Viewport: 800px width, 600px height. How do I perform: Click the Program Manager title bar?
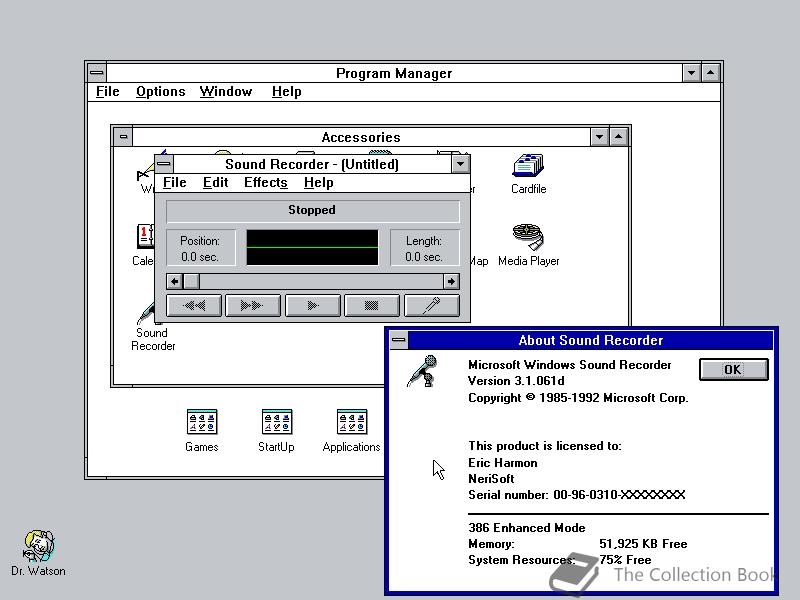[x=394, y=73]
